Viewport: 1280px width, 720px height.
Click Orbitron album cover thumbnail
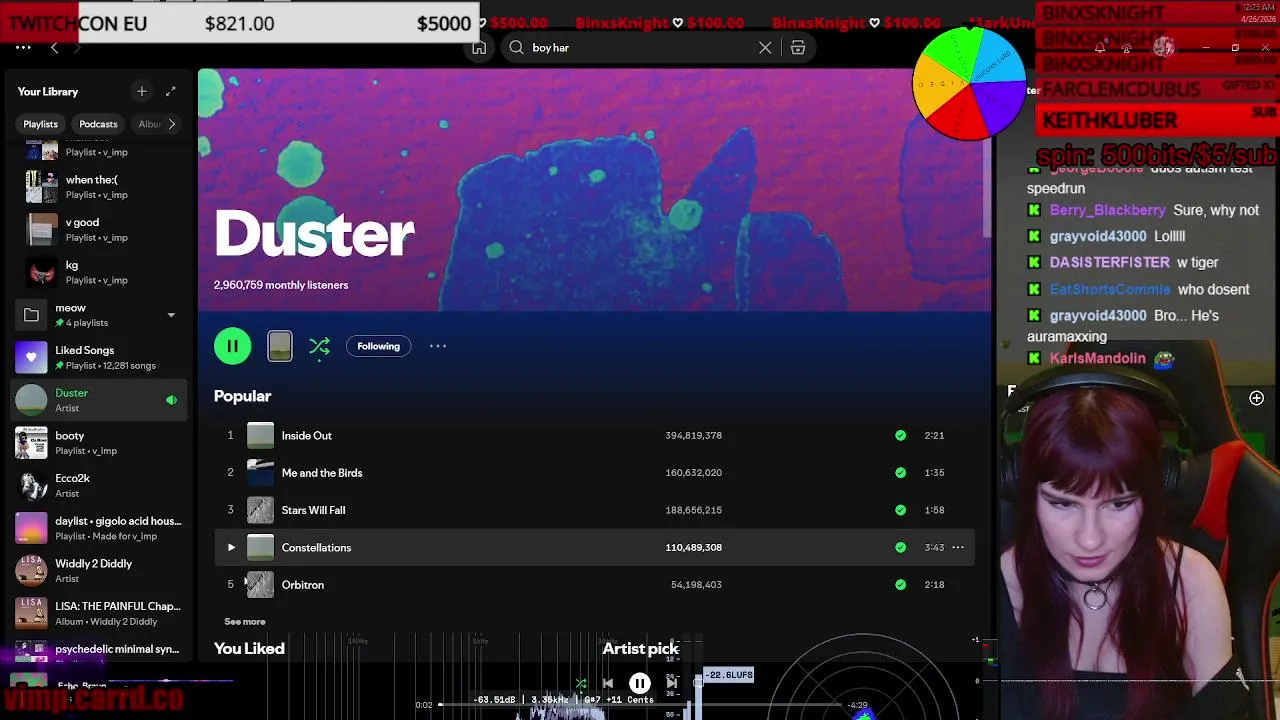[x=260, y=585]
